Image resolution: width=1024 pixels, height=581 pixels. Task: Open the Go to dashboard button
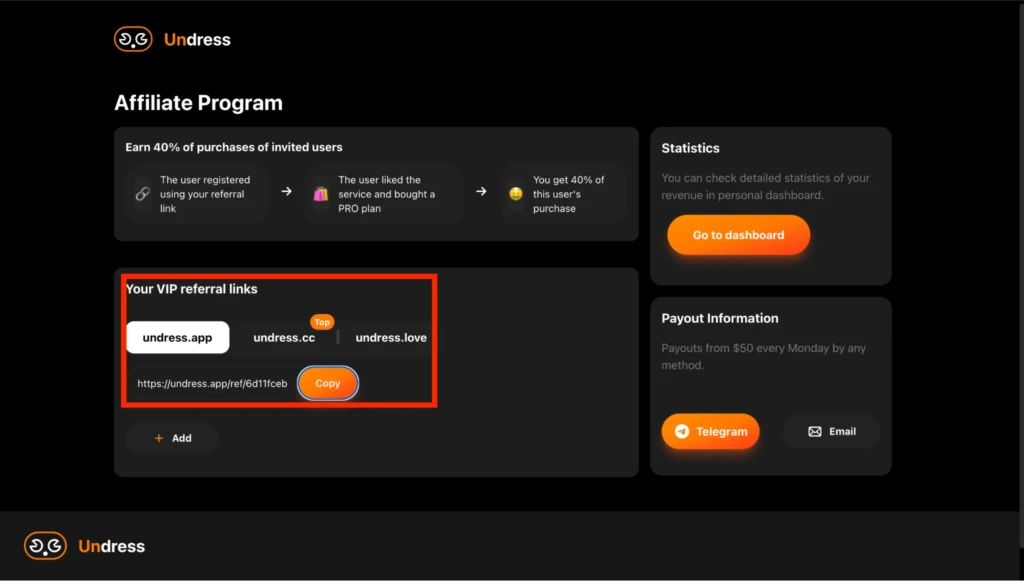pyautogui.click(x=739, y=235)
